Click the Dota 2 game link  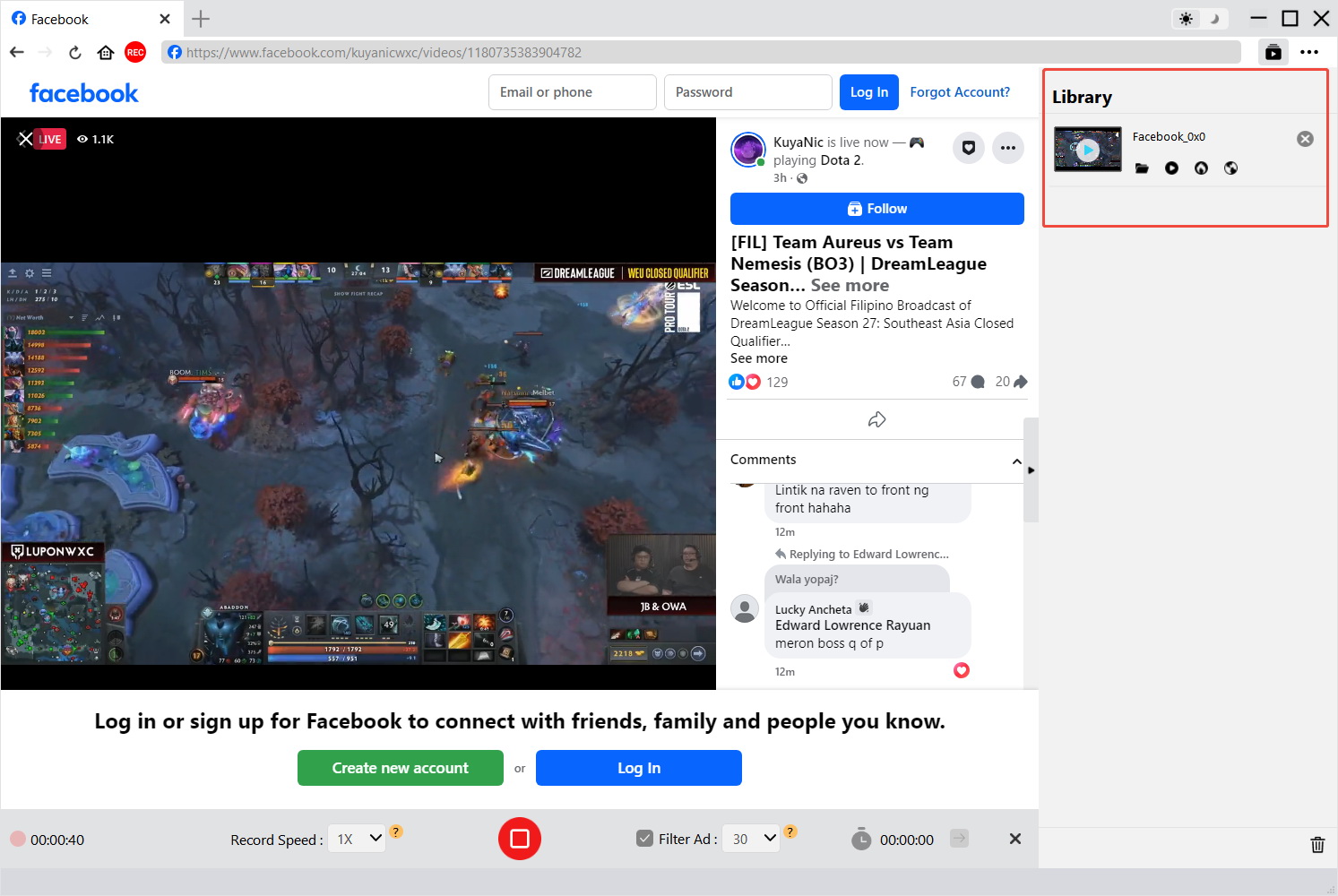841,159
